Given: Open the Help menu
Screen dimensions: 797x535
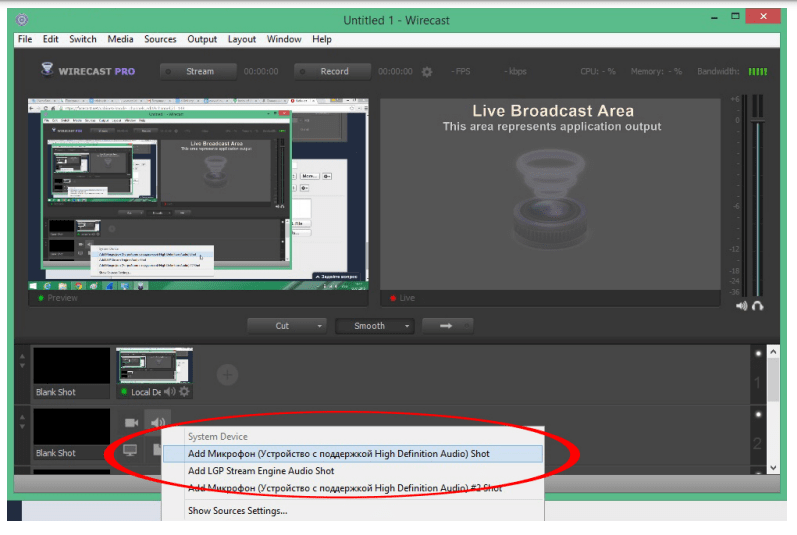Looking at the screenshot, I should pyautogui.click(x=322, y=39).
